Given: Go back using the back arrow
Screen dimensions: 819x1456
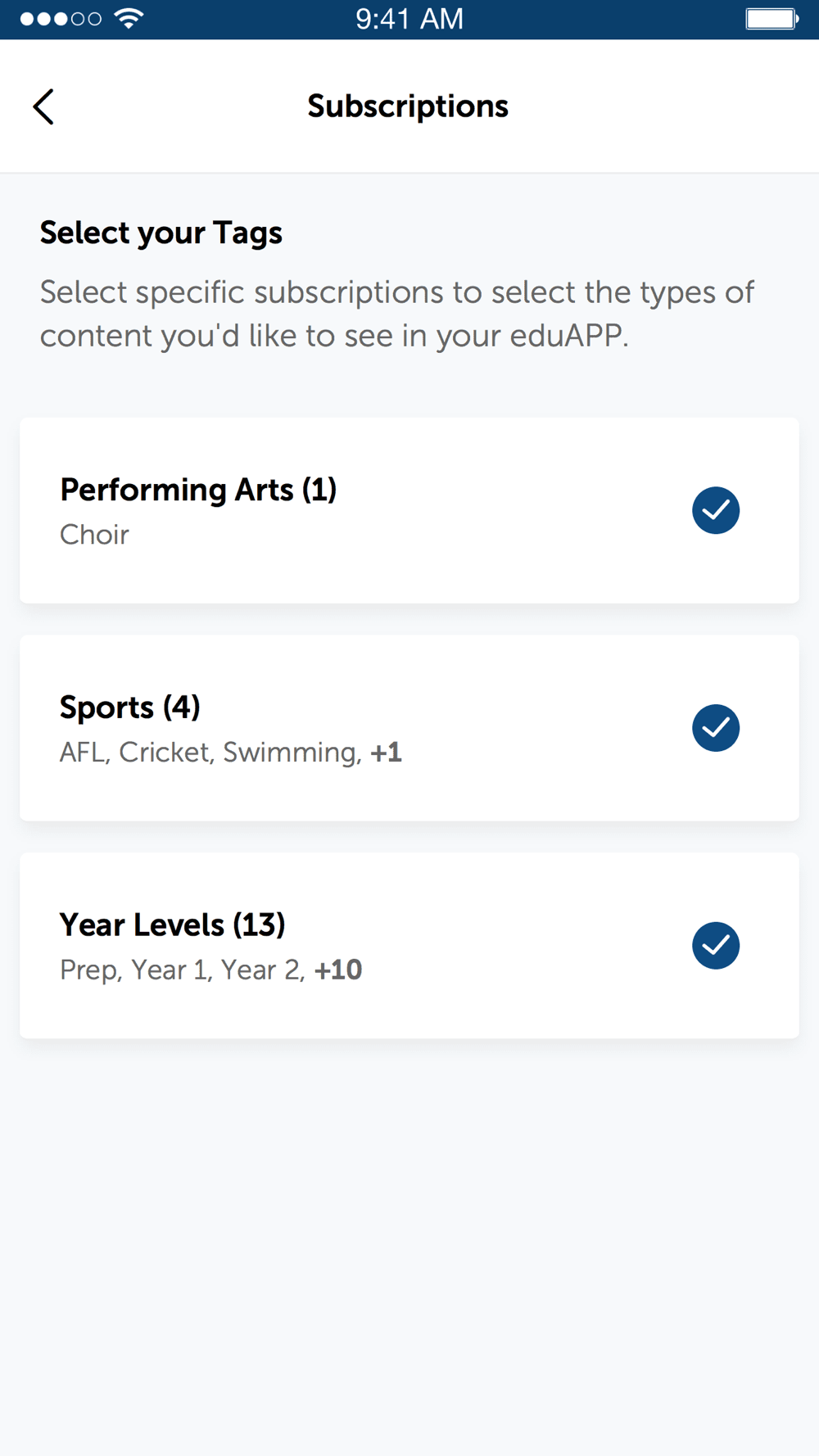Looking at the screenshot, I should [x=43, y=106].
